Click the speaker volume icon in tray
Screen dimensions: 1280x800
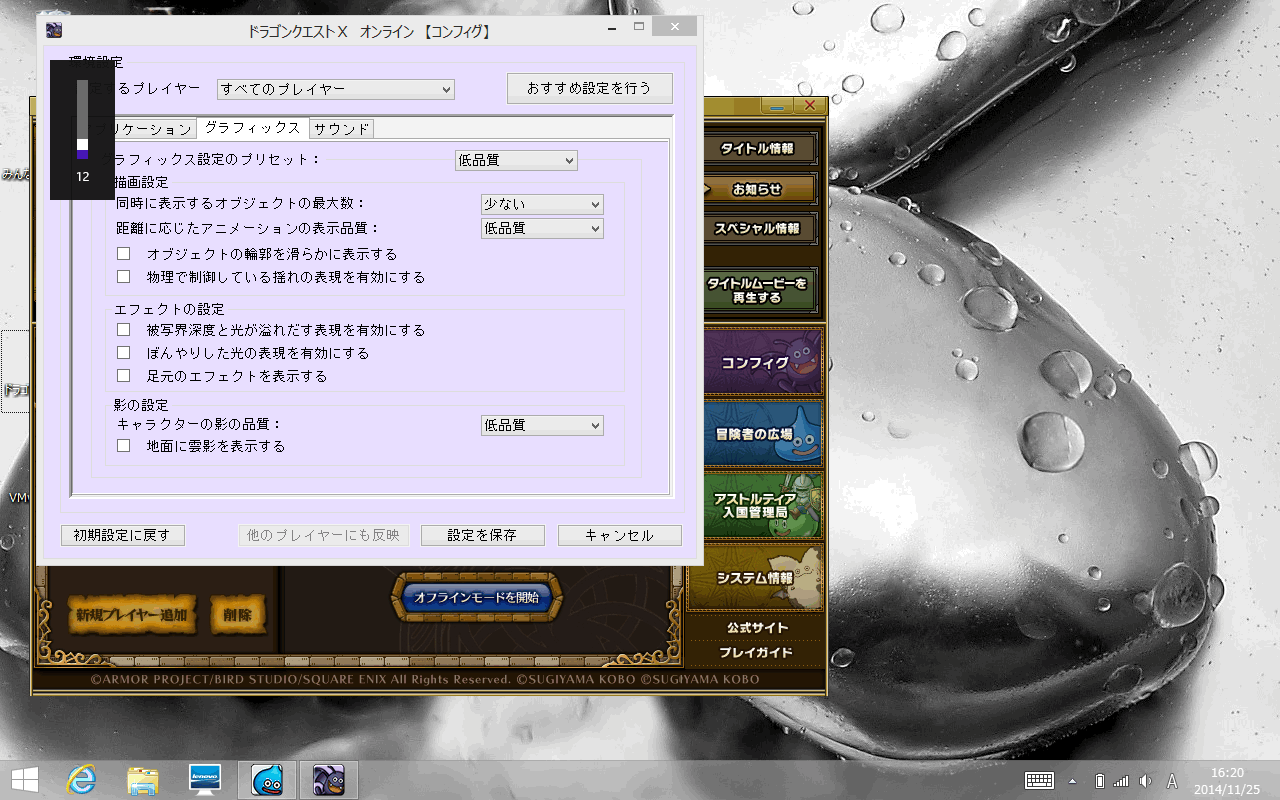1145,780
